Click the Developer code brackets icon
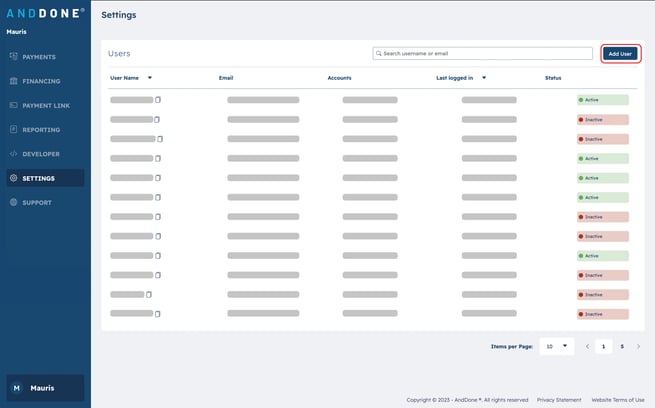This screenshot has width=655, height=408. click(13, 154)
